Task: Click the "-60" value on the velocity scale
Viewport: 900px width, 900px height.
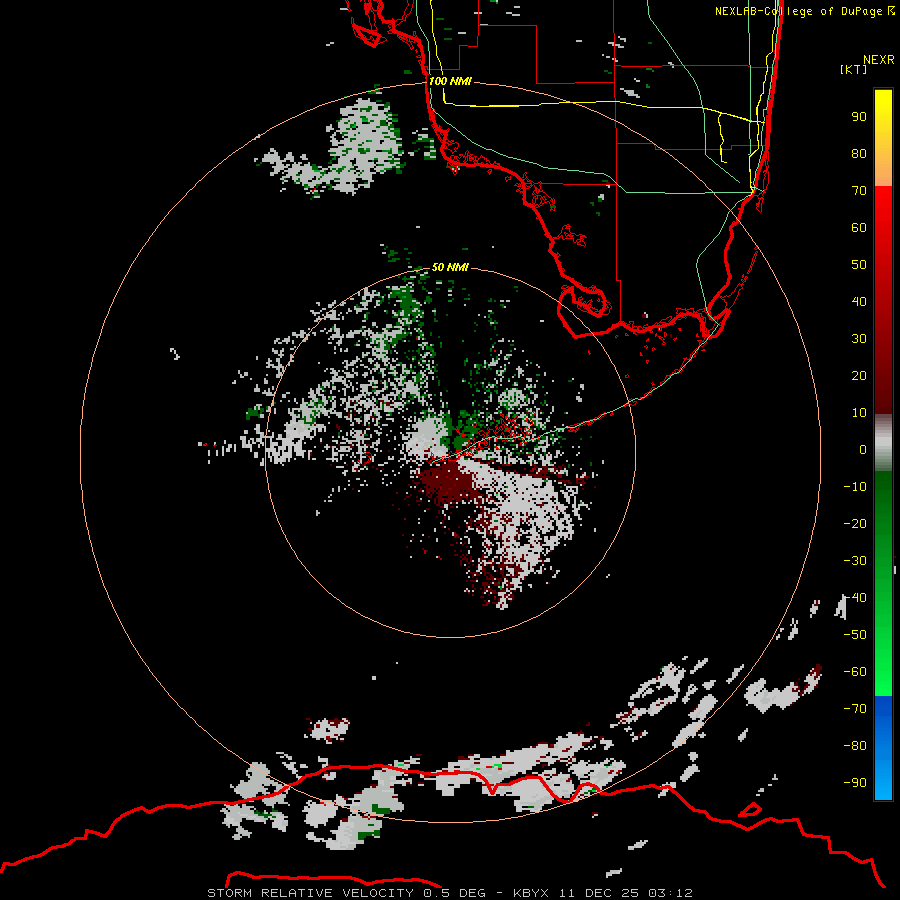Action: coord(855,672)
